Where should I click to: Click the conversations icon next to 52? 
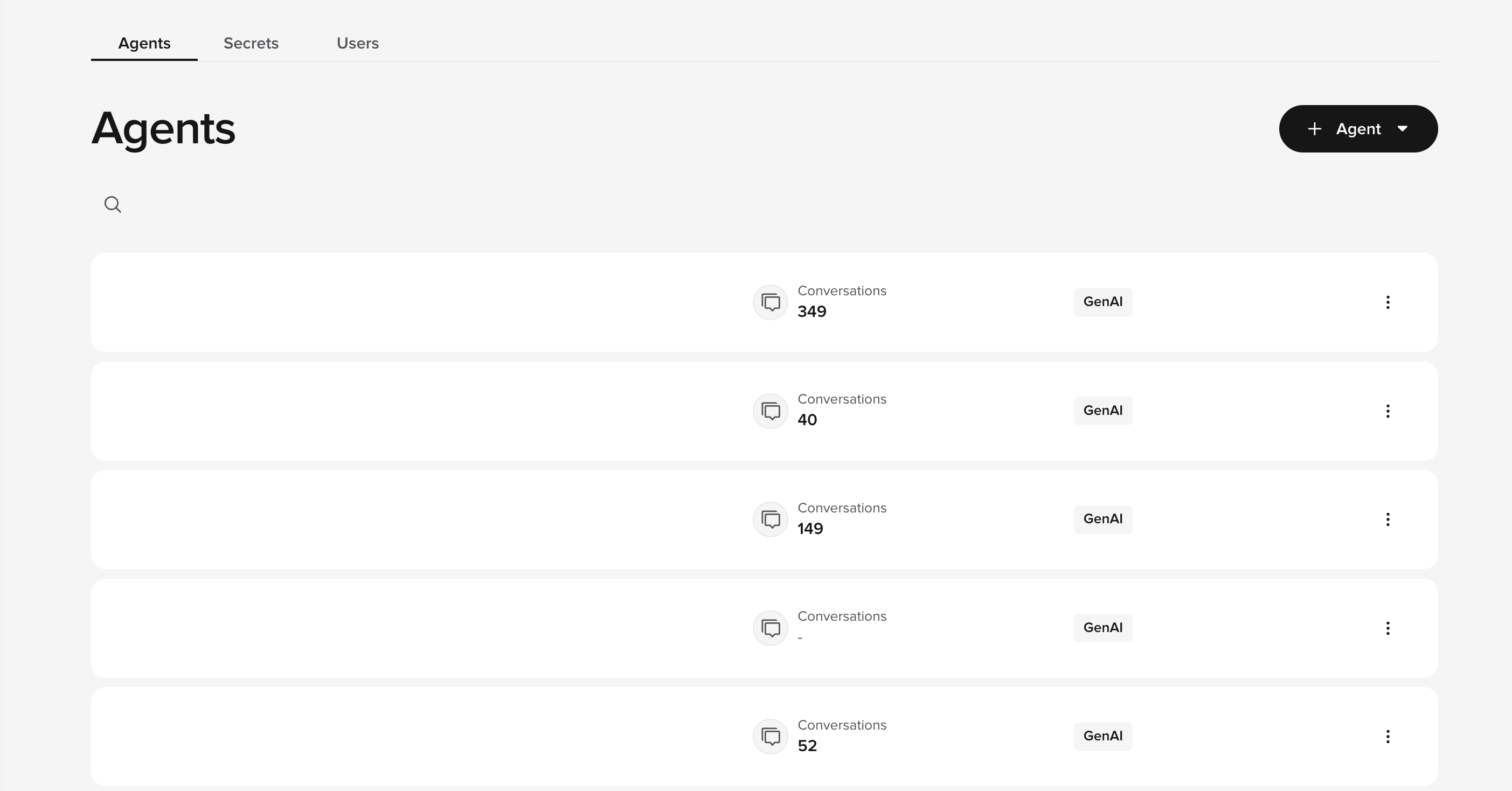coord(770,737)
